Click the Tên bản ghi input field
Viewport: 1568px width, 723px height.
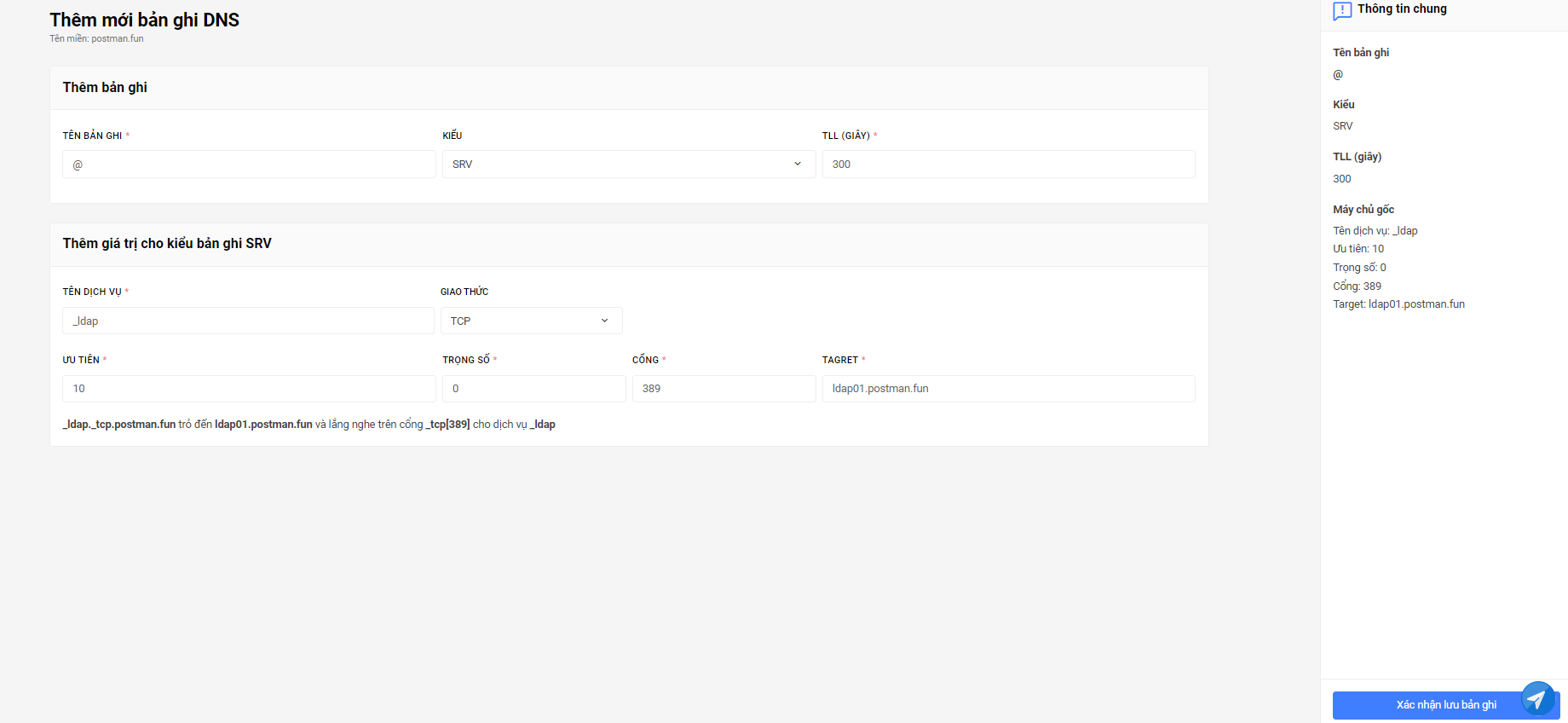249,165
